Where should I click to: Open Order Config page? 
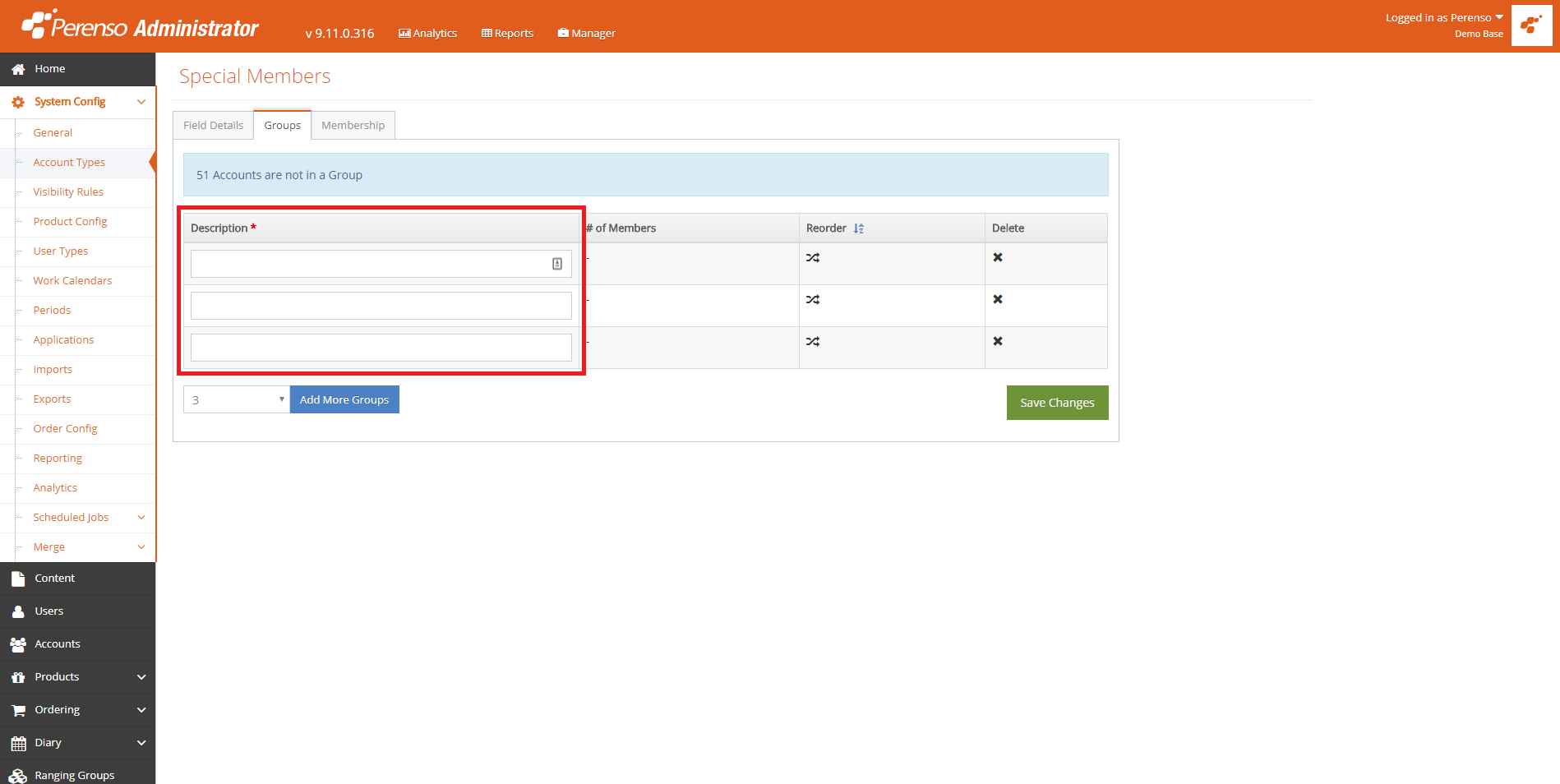(x=65, y=428)
